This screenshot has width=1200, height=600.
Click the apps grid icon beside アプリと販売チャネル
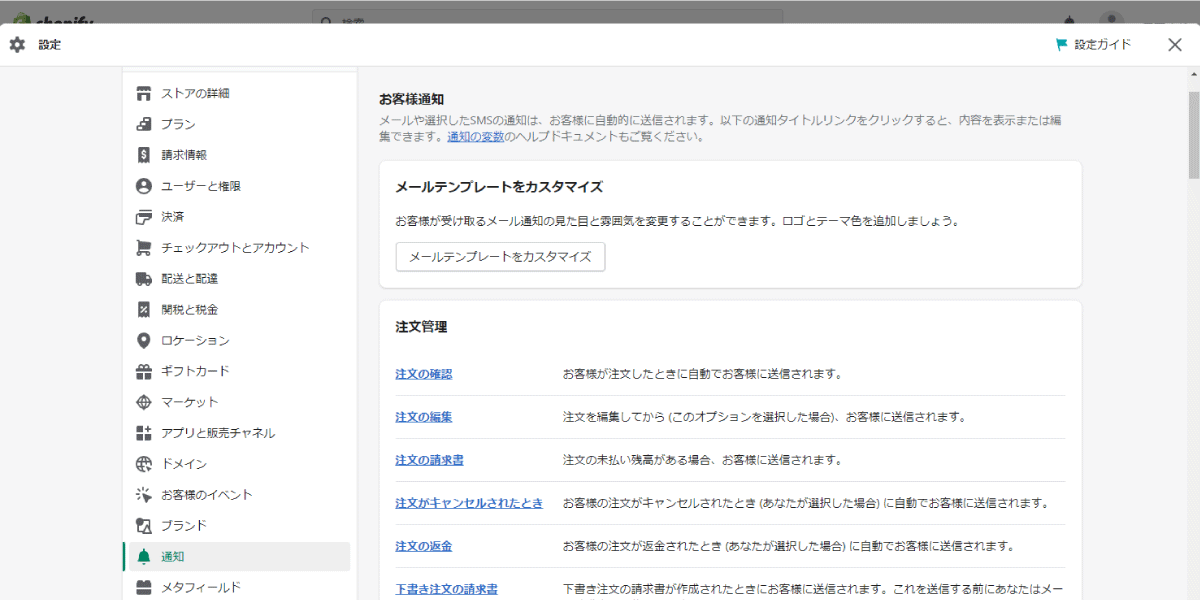(x=144, y=433)
